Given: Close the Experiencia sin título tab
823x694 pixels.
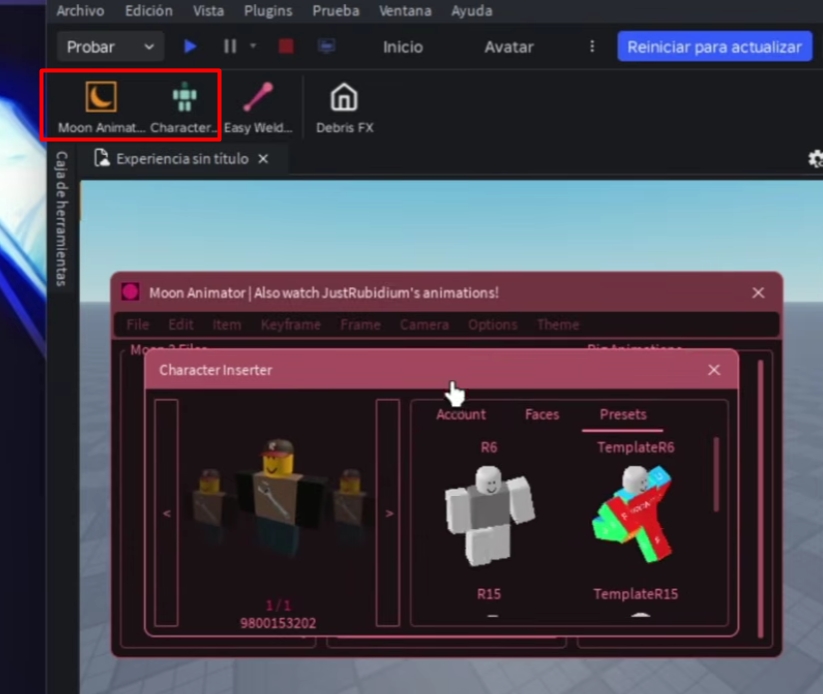Looking at the screenshot, I should 263,159.
